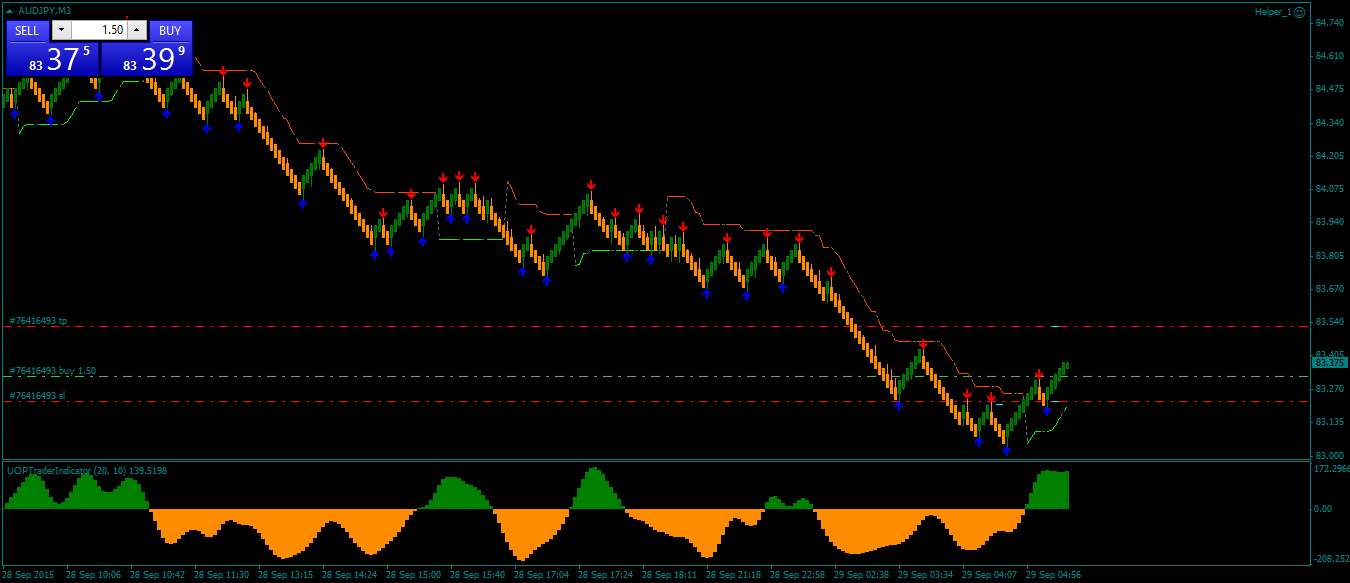The height and width of the screenshot is (583, 1350).
Task: Click the 84.205 price axis label
Action: point(1330,156)
